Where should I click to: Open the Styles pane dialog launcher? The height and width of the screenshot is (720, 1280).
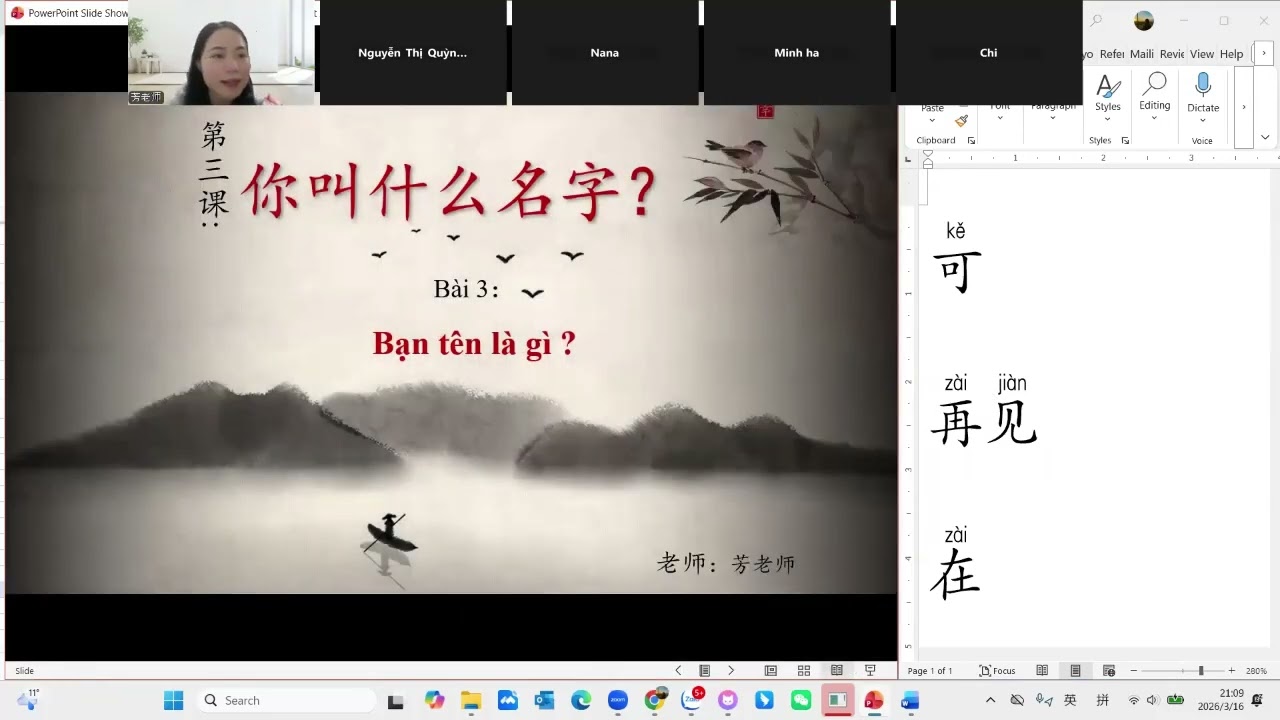coord(1125,141)
